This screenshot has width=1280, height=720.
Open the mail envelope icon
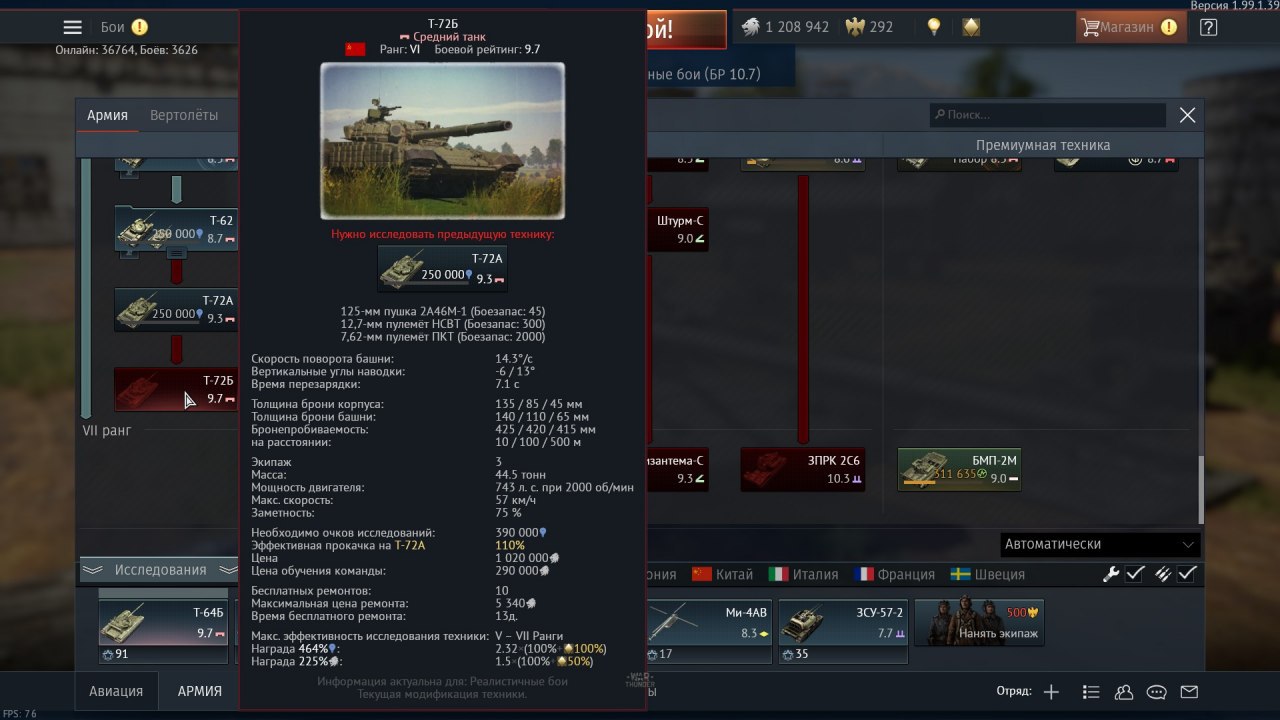click(1189, 691)
